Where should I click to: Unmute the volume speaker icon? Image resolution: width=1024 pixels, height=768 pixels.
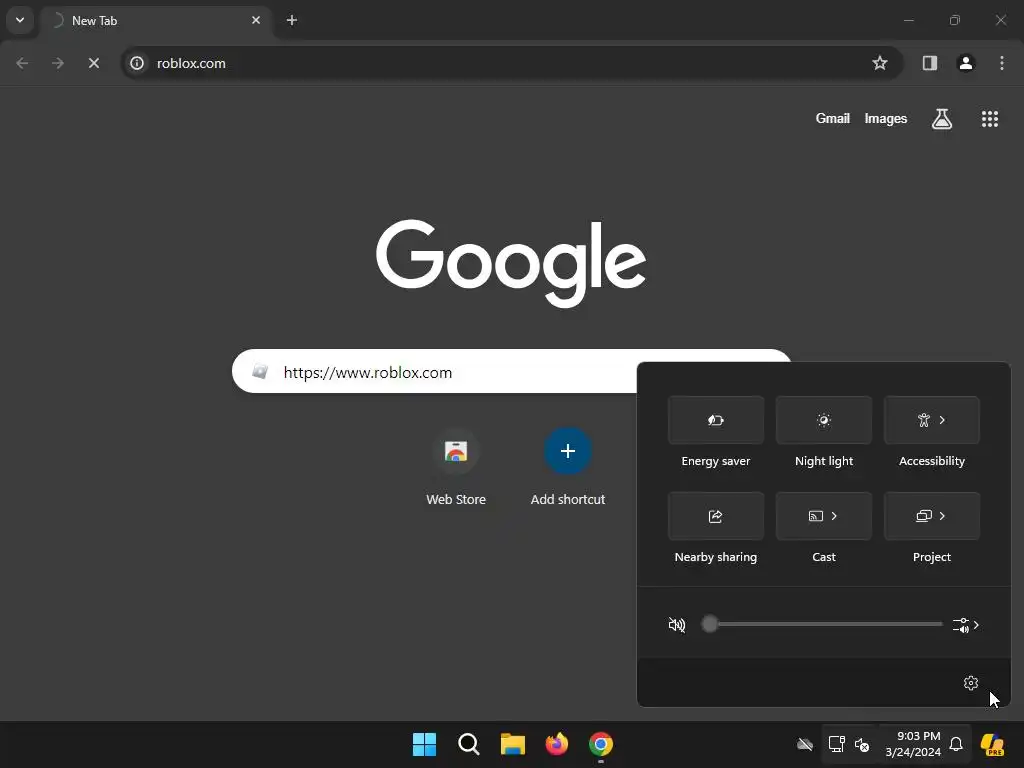[677, 625]
